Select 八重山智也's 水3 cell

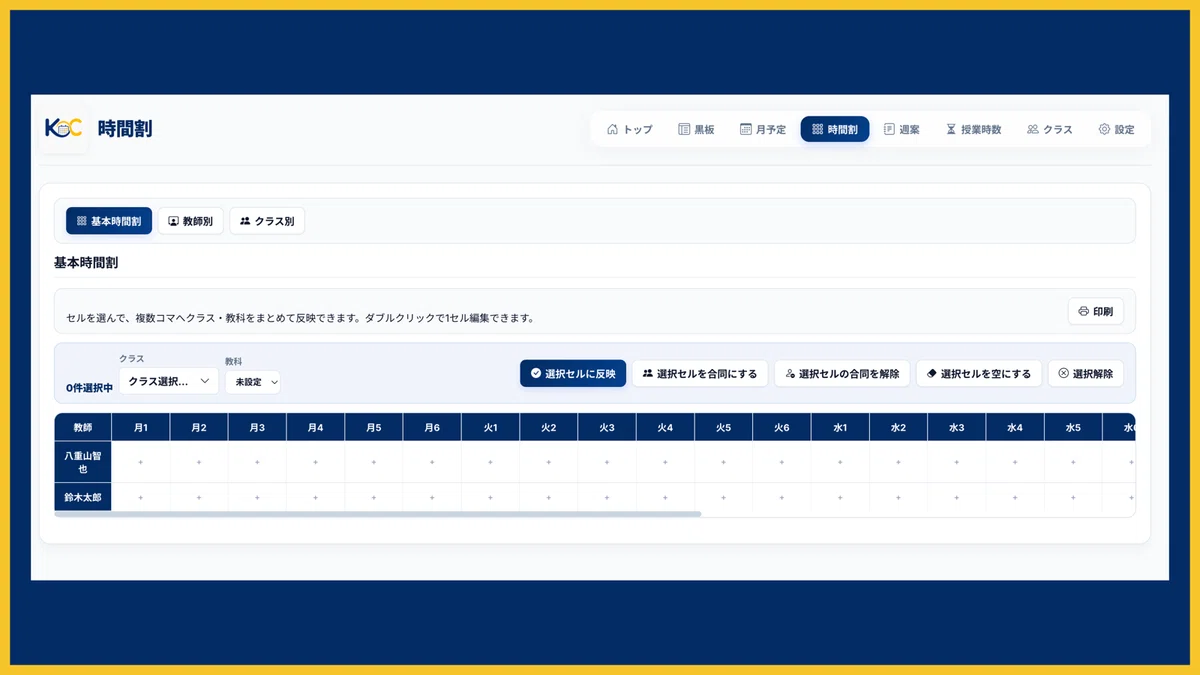[x=956, y=462]
